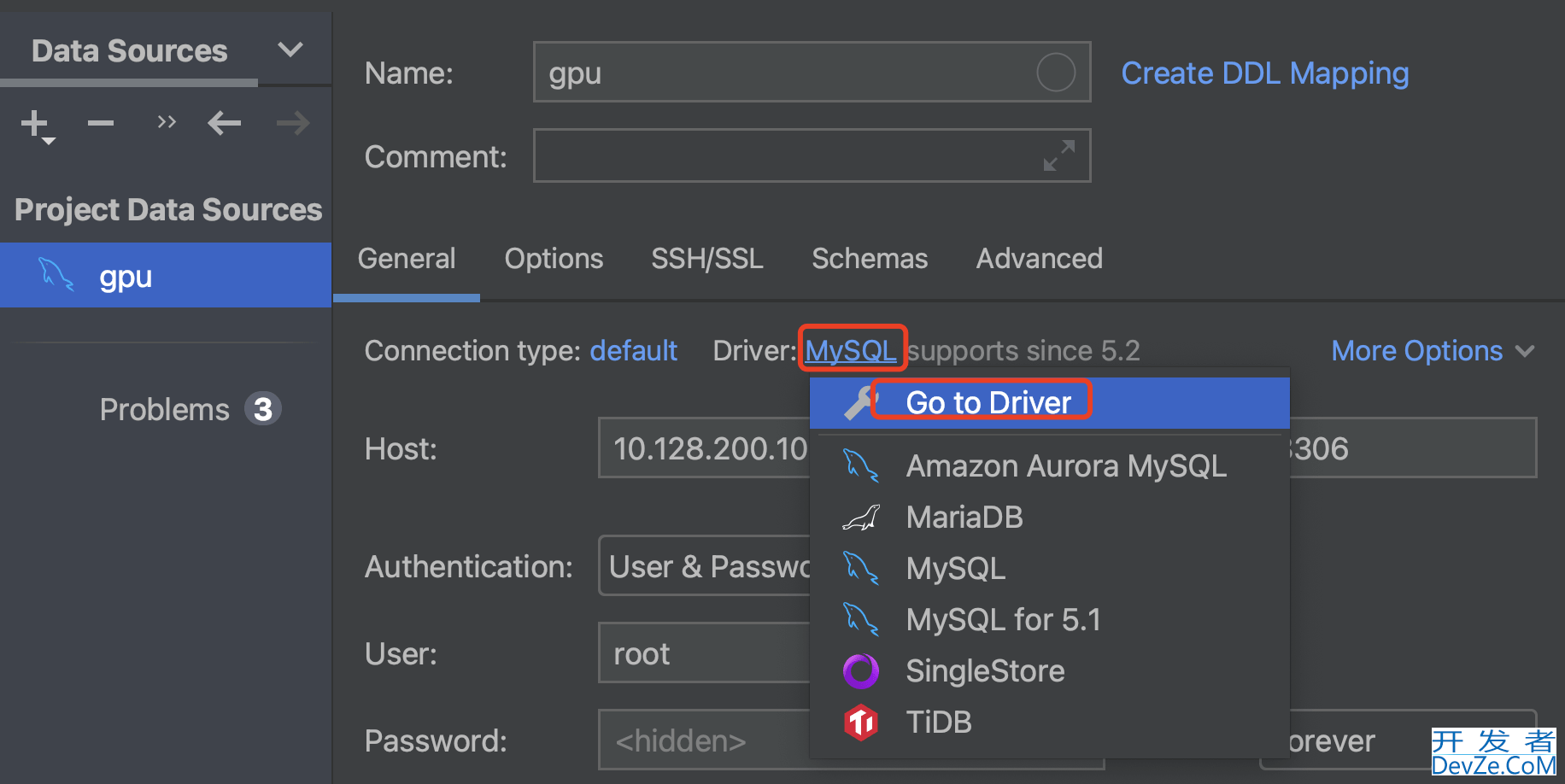Click the gpu data source dolphin icon
The height and width of the screenshot is (784, 1565).
pyautogui.click(x=56, y=275)
